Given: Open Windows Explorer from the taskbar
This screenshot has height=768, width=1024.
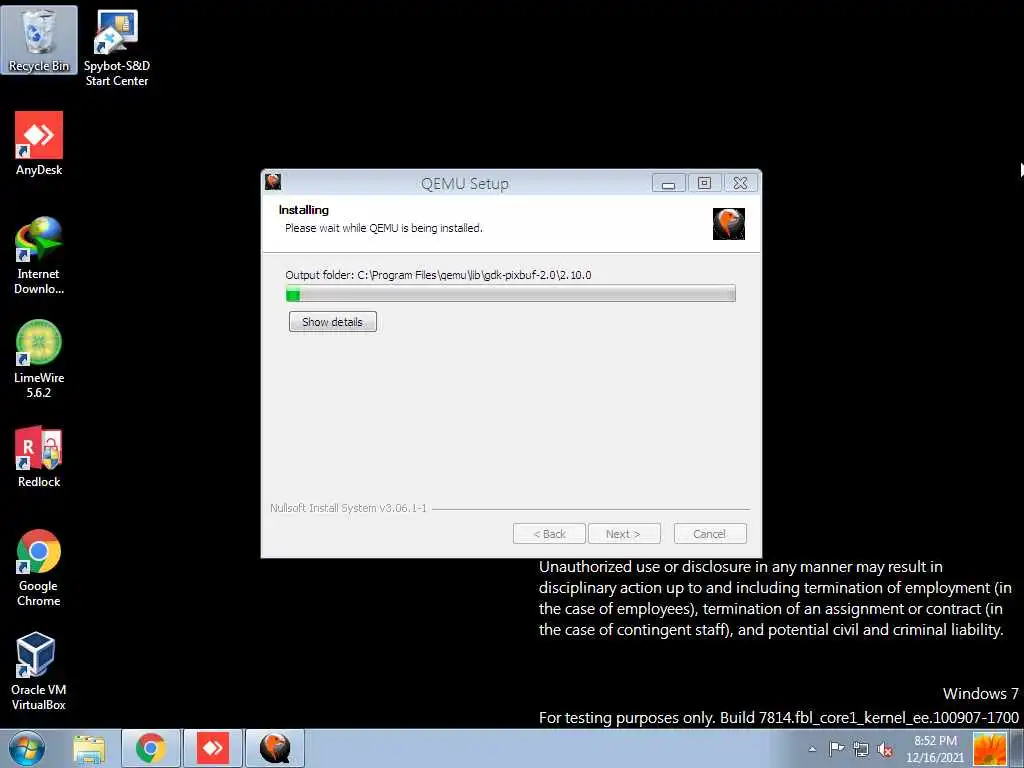Looking at the screenshot, I should tap(89, 748).
